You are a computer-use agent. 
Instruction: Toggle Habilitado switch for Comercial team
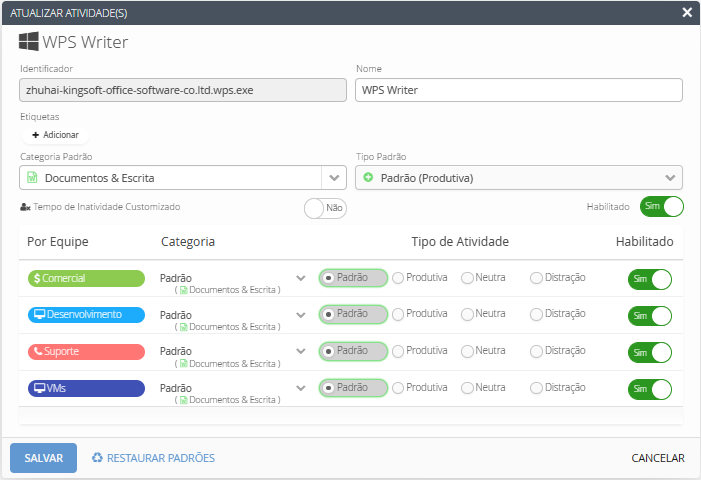tap(650, 279)
